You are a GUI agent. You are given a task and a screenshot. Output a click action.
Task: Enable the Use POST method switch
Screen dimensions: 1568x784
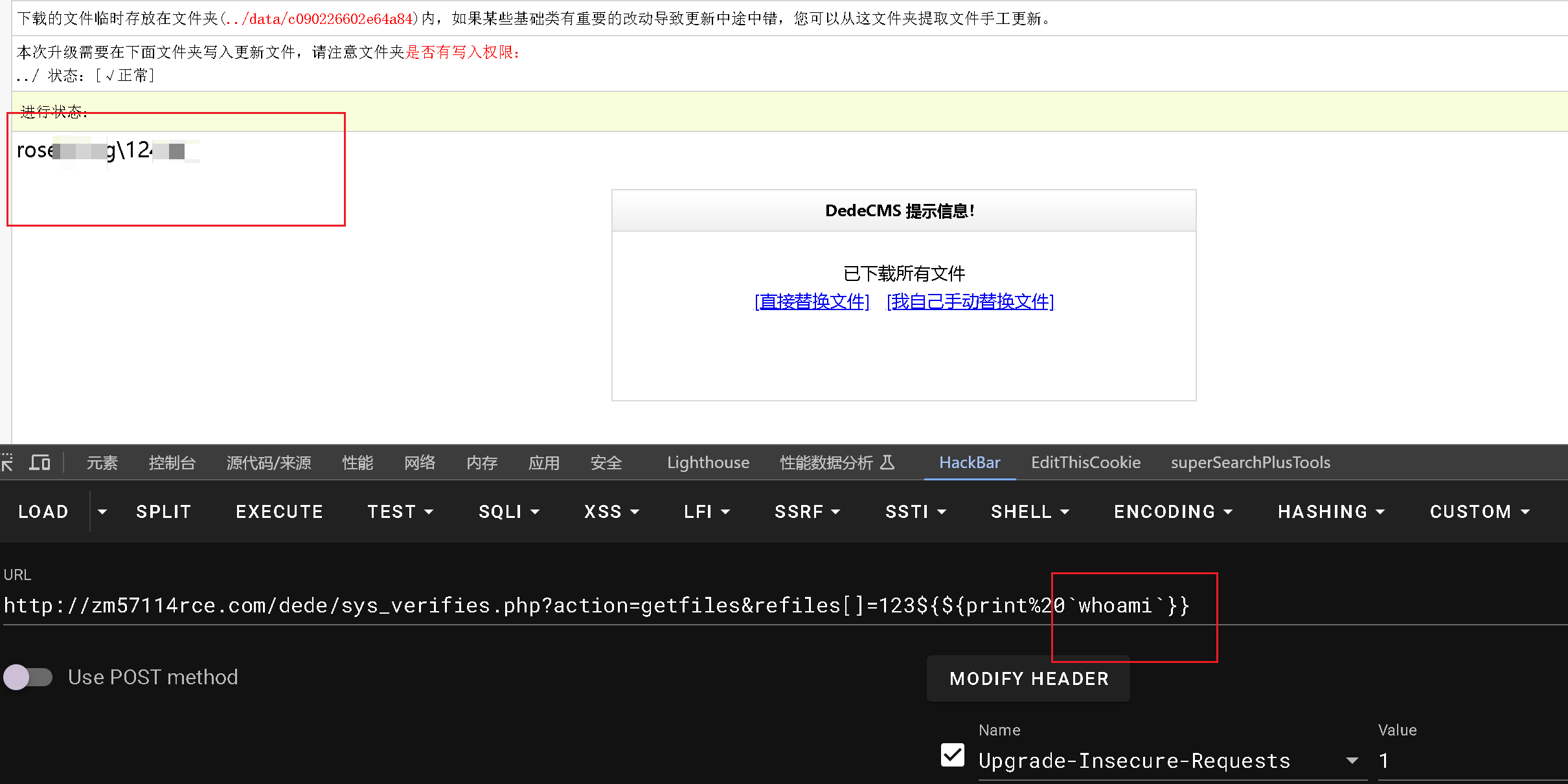click(28, 677)
